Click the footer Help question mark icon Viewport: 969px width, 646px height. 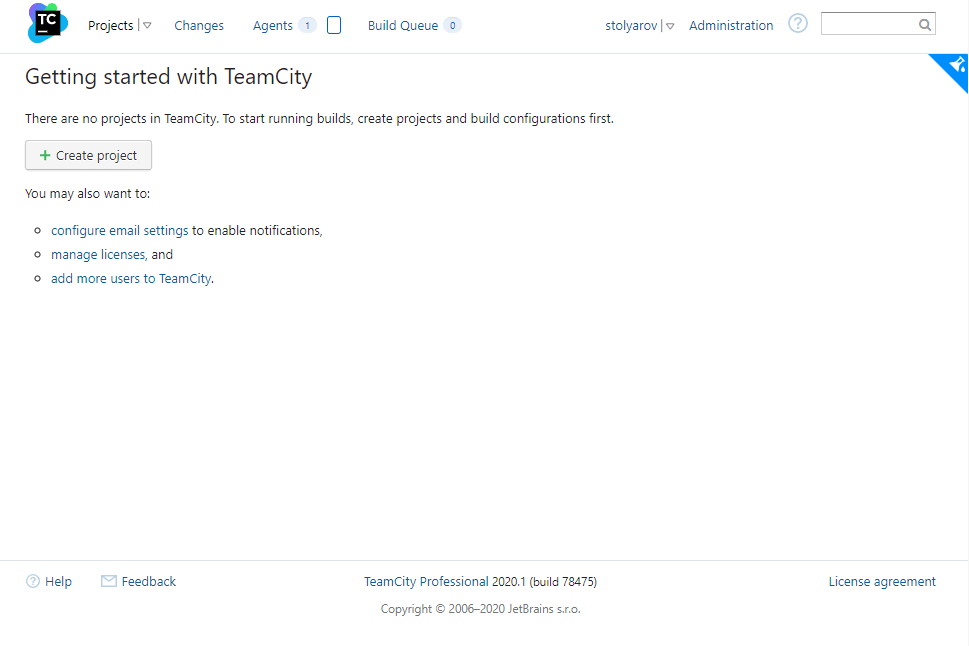pyautogui.click(x=33, y=581)
